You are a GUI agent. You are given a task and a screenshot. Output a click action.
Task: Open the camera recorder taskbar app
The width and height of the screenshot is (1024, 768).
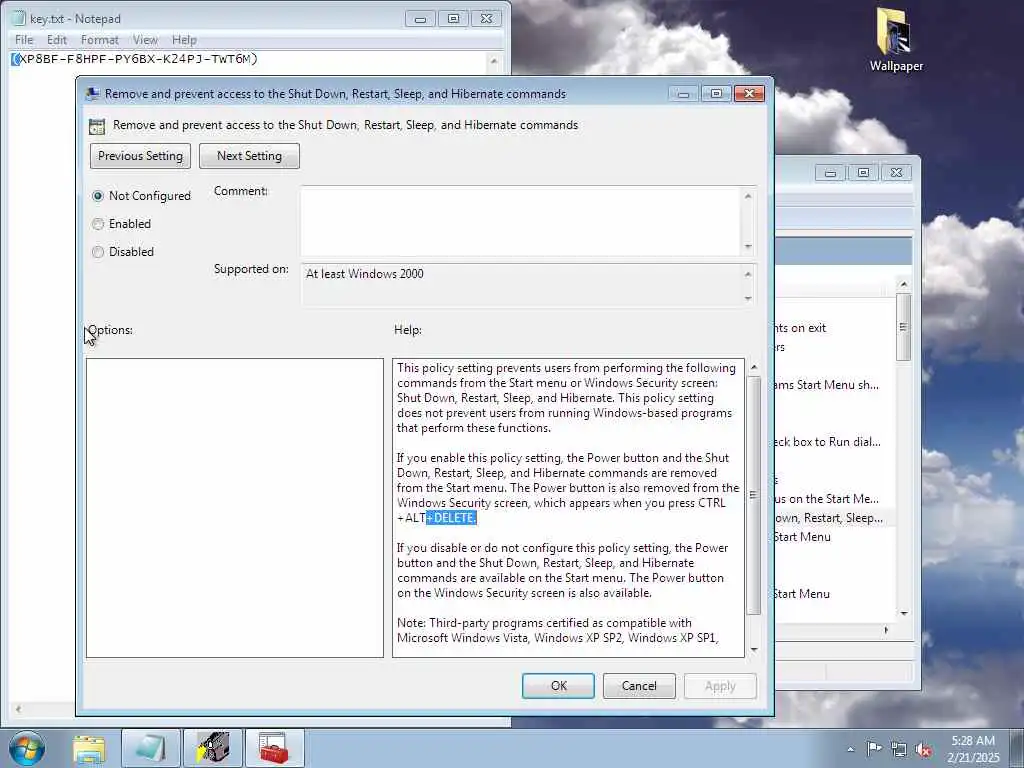(x=213, y=748)
